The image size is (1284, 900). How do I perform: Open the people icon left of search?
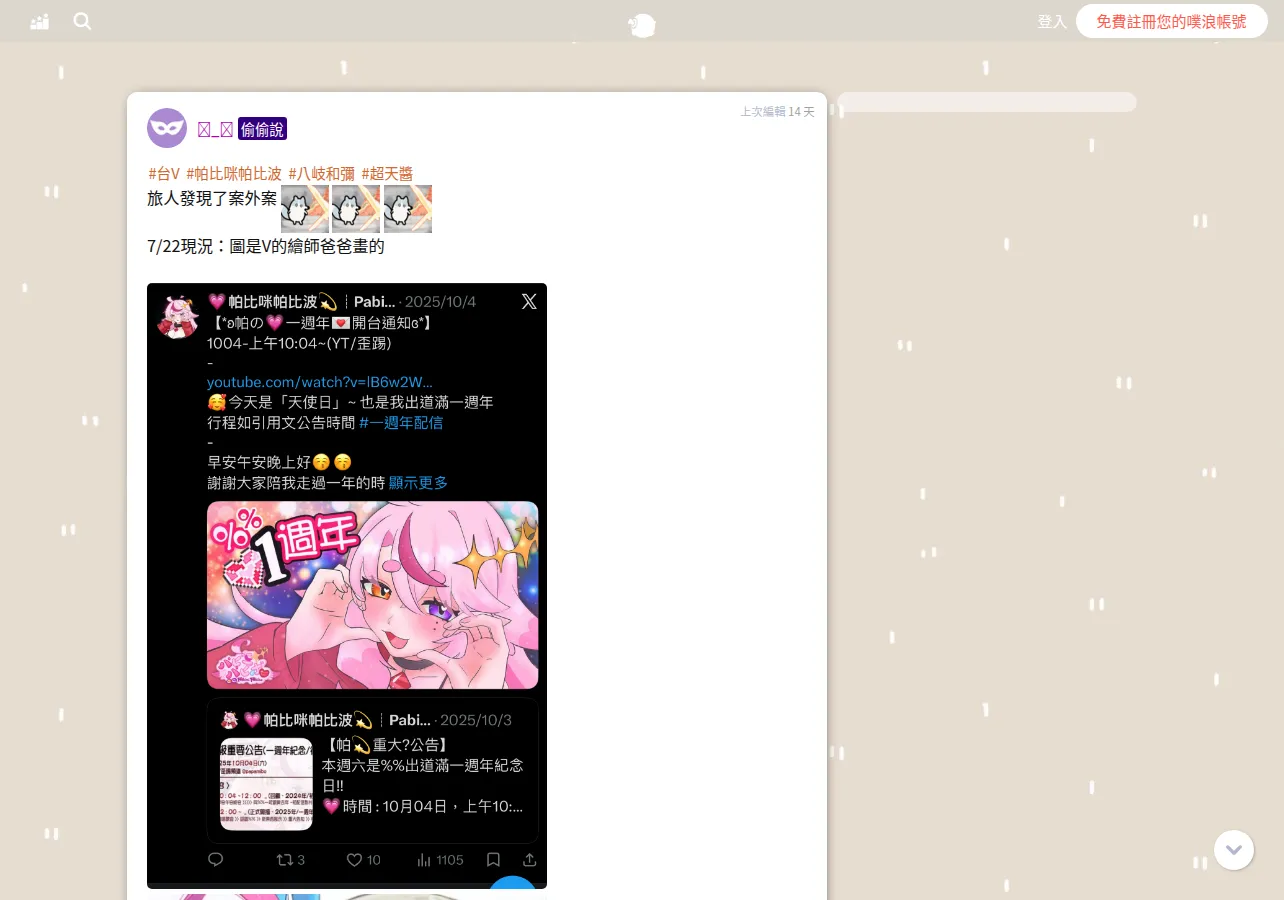pyautogui.click(x=39, y=21)
